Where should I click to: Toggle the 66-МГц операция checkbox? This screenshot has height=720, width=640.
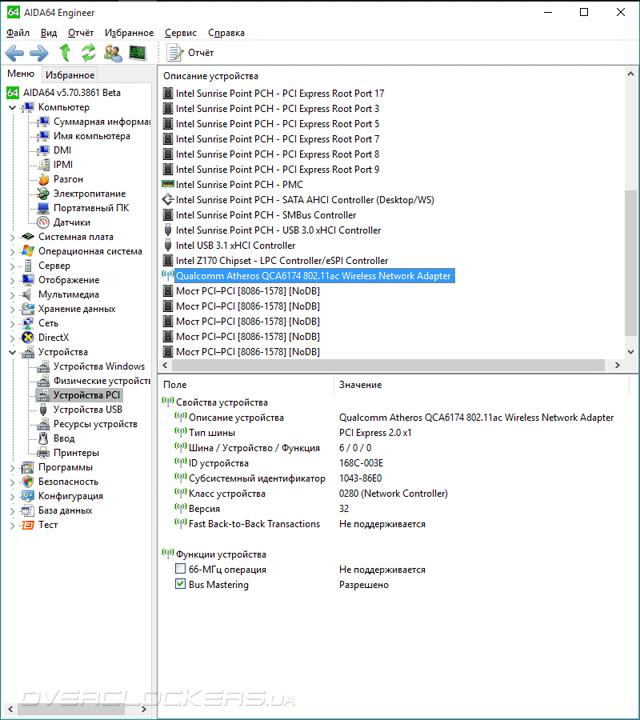tap(180, 569)
